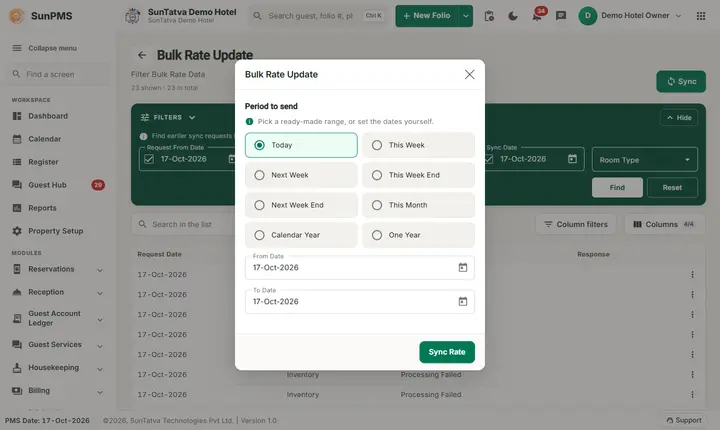Image resolution: width=720 pixels, height=430 pixels.
Task: Select the Calendar Year option
Action: pos(301,235)
